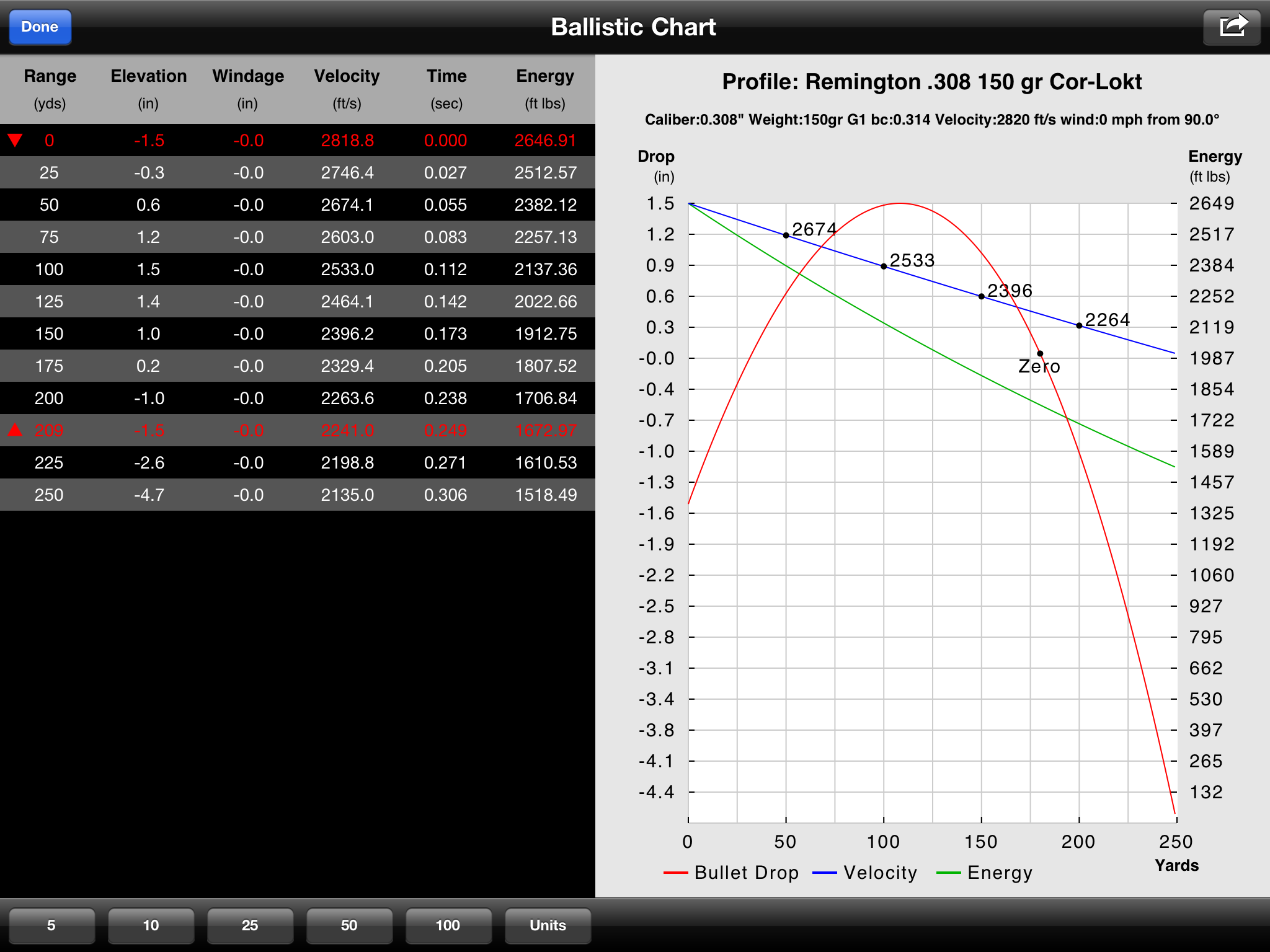This screenshot has width=1270, height=952.
Task: Click energy value 1912.75
Action: pos(546,334)
